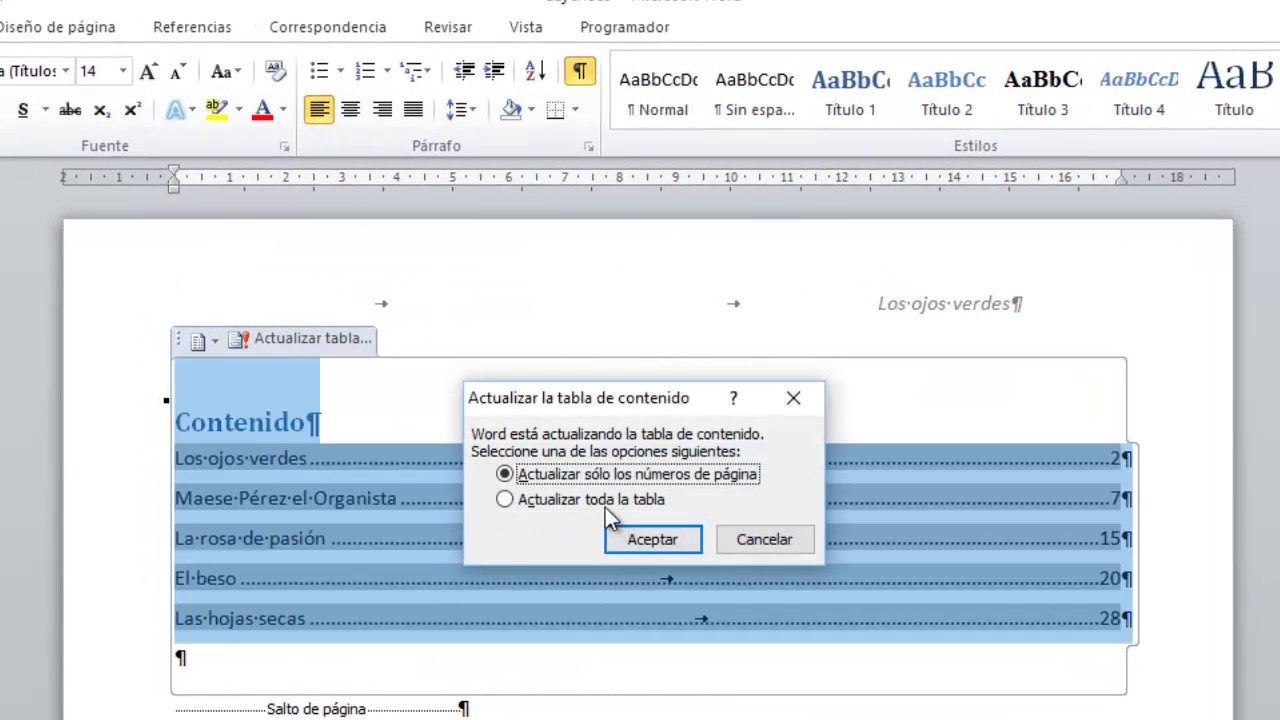
Task: Apply underline formatting
Action: coord(22,109)
